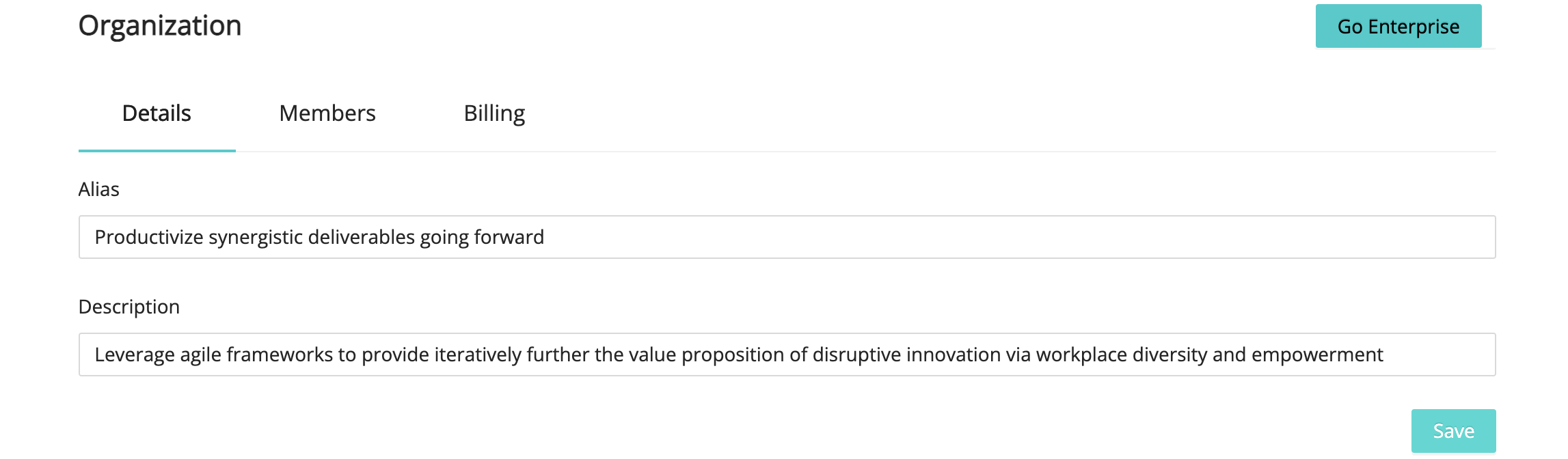Focus the Alias input field
1568x459 pixels.
click(957, 237)
